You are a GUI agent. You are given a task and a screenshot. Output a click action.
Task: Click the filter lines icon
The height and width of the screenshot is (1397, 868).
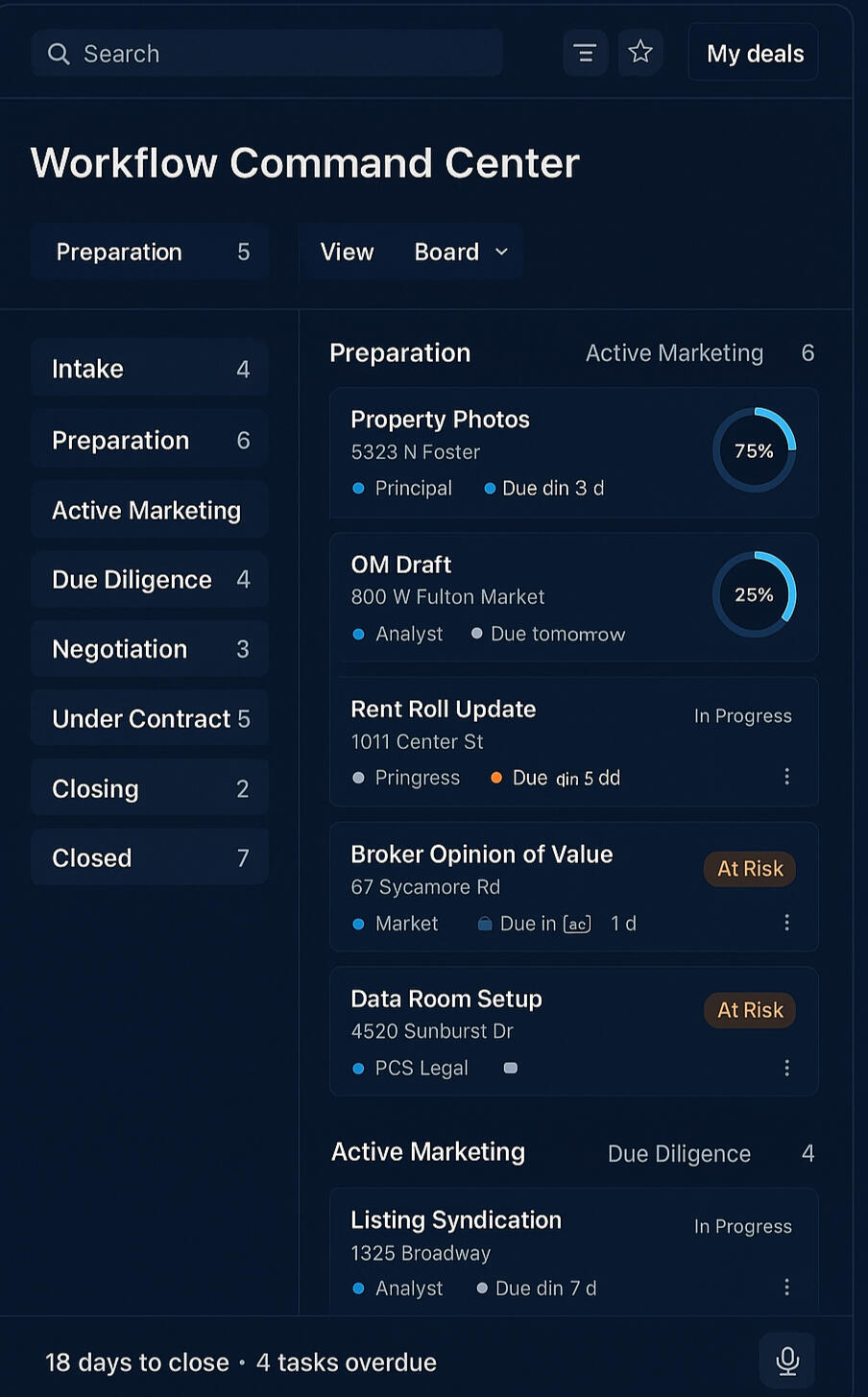[585, 53]
